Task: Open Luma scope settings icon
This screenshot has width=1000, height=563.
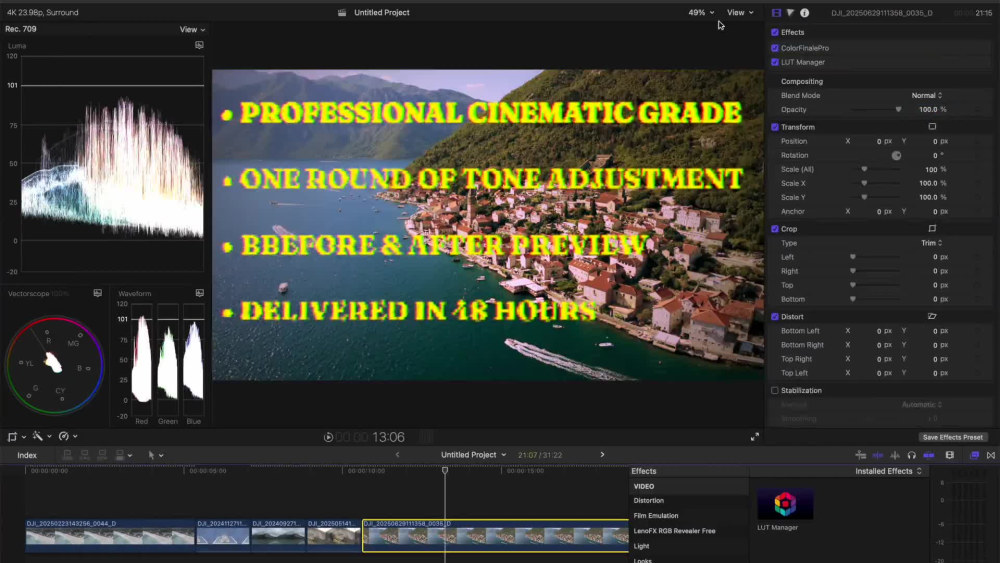Action: pyautogui.click(x=199, y=45)
